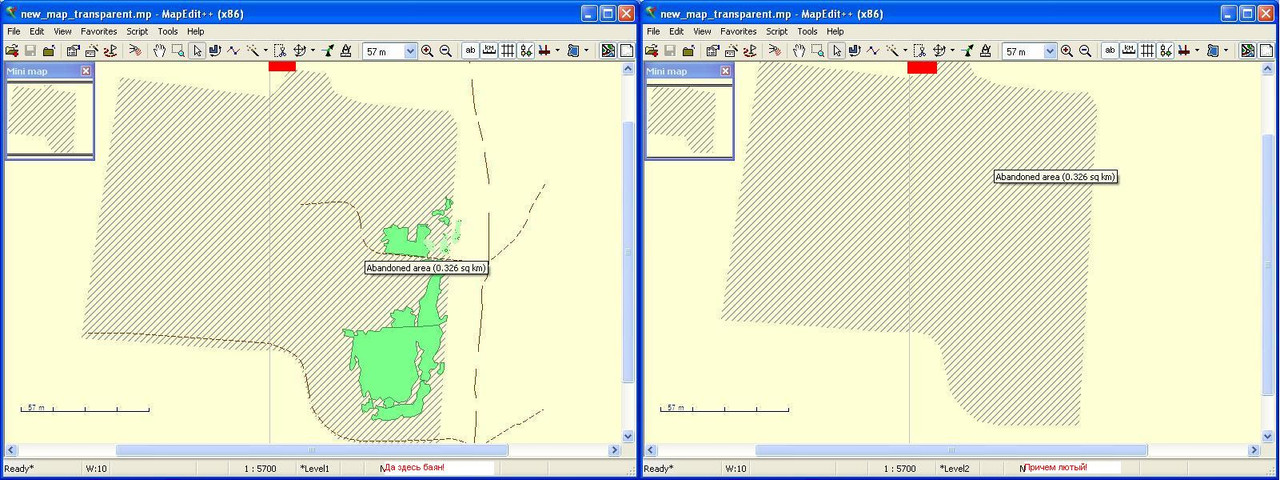Image resolution: width=1280 pixels, height=480 pixels.
Task: Toggle 'ab' labels display in left window
Action: (471, 51)
